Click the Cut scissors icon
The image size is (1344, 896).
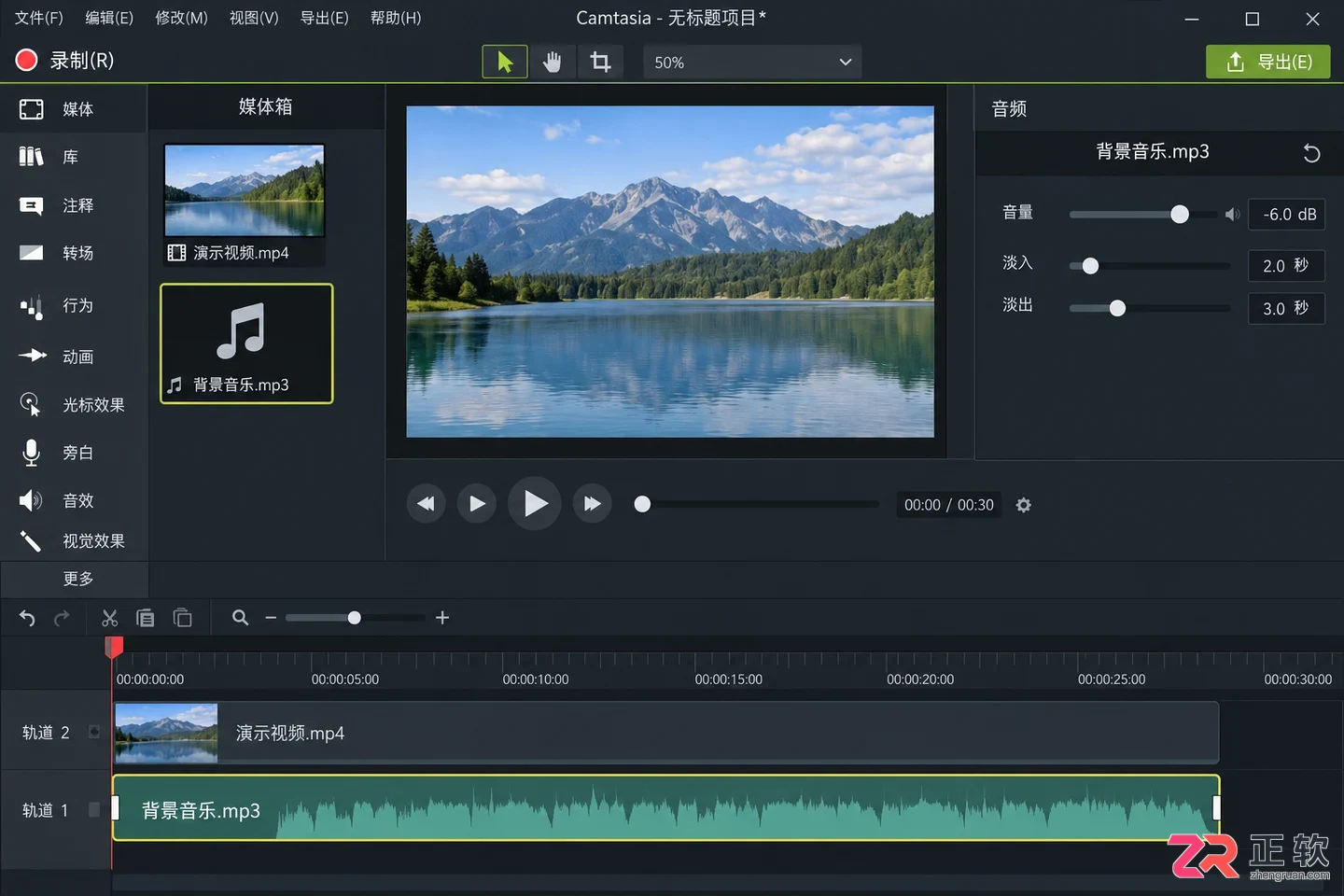(109, 618)
